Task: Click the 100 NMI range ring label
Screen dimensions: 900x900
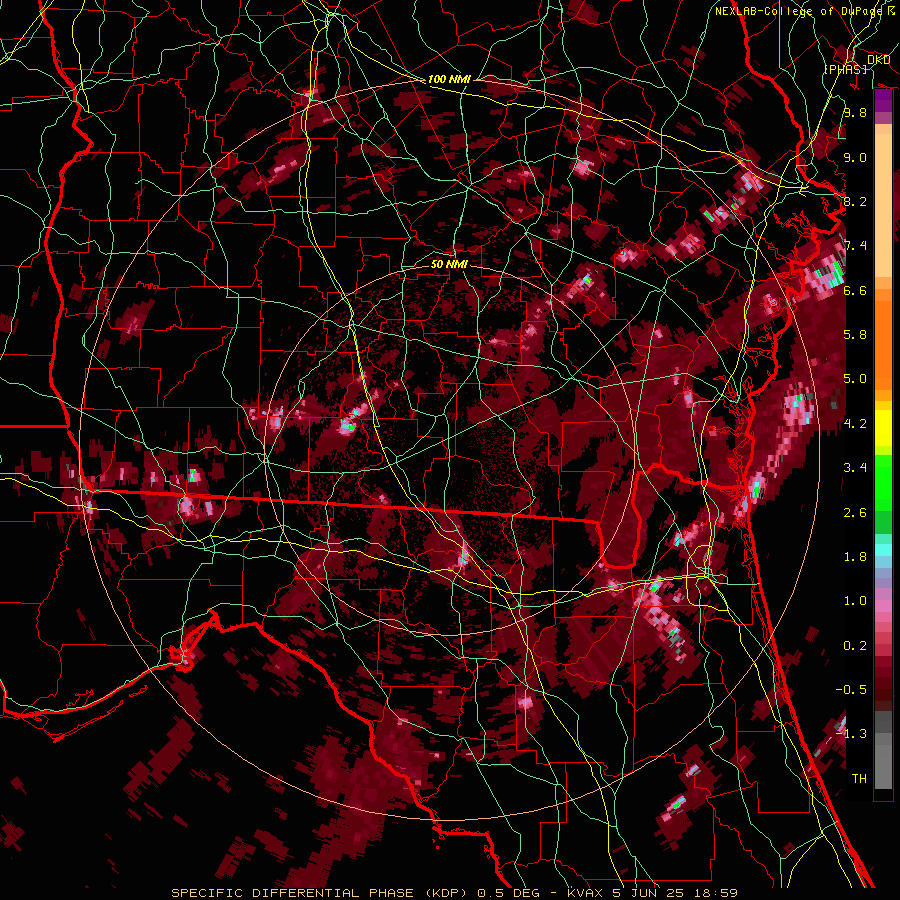Action: (449, 79)
